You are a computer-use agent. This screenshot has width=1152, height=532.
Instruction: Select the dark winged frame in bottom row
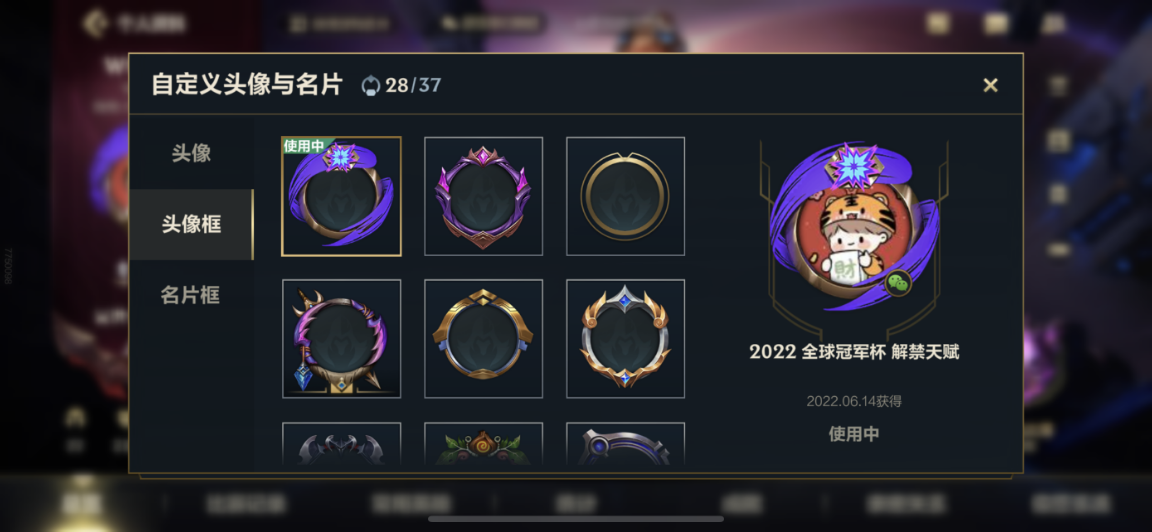click(x=342, y=444)
